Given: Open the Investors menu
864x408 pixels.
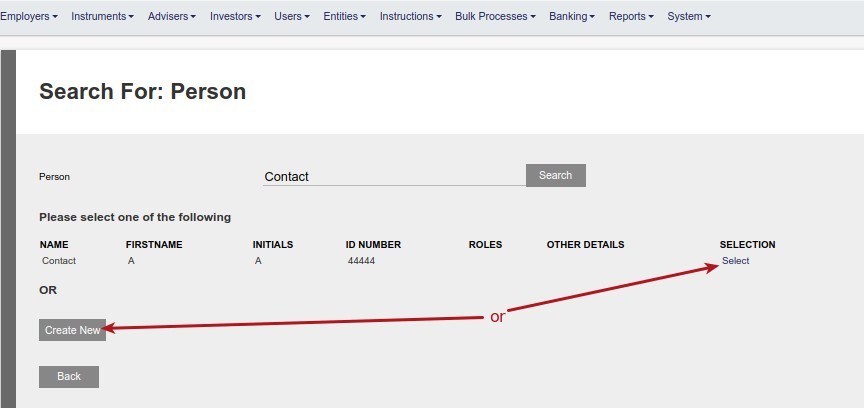Looking at the screenshot, I should coord(235,17).
